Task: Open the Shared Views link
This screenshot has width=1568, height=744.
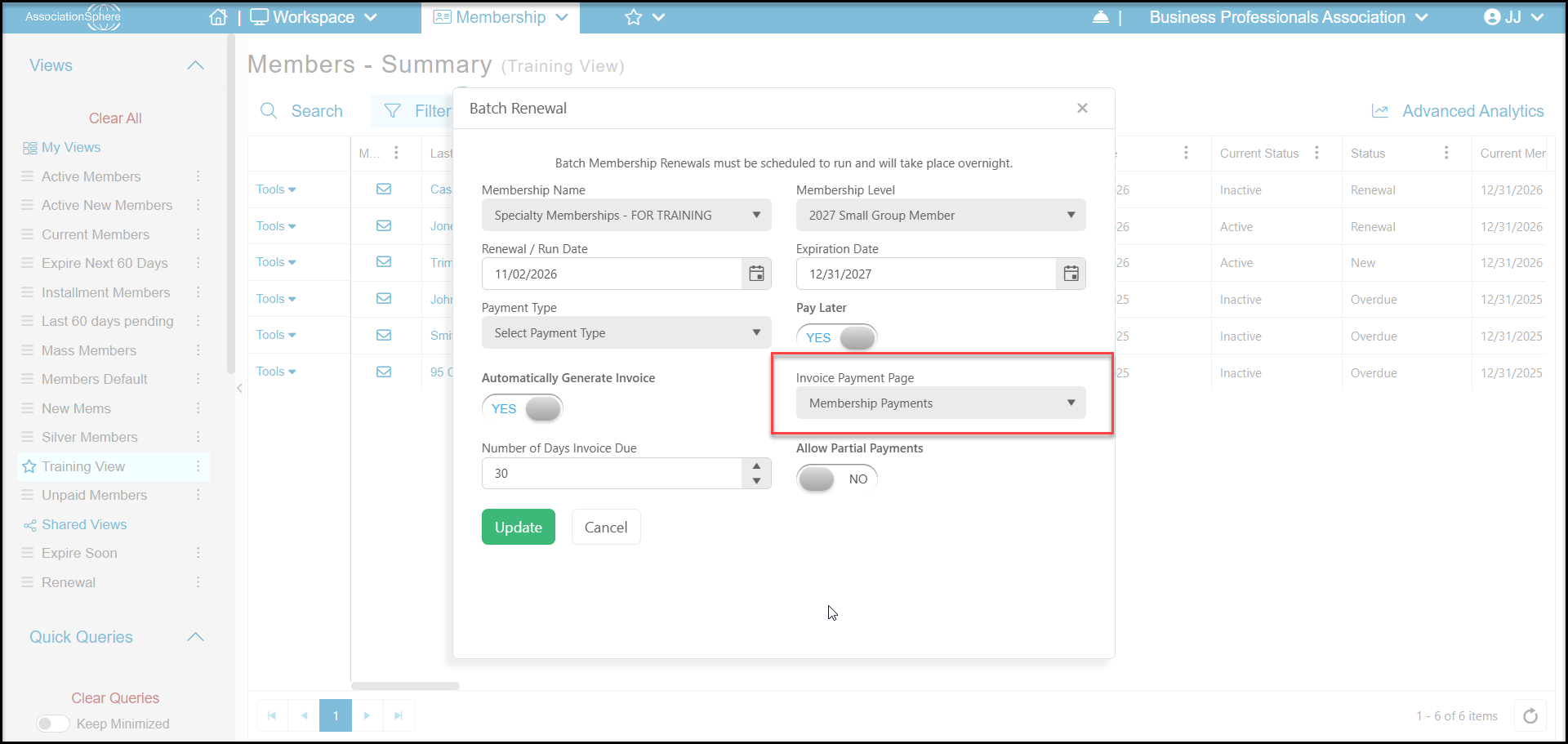Action: coord(84,524)
